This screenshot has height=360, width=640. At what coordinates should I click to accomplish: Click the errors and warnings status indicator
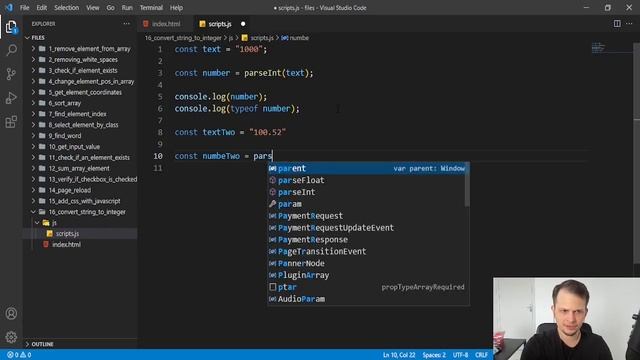19,355
